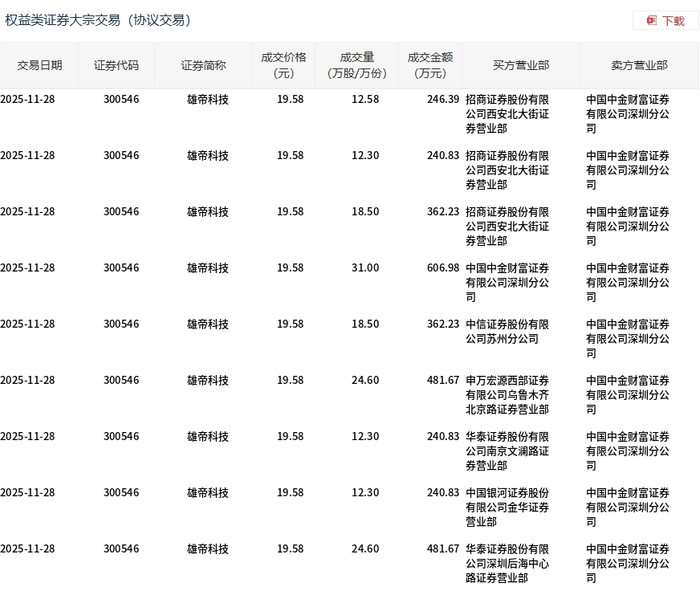Click the Excel icon in download button
This screenshot has height=596, width=700.
click(x=652, y=21)
